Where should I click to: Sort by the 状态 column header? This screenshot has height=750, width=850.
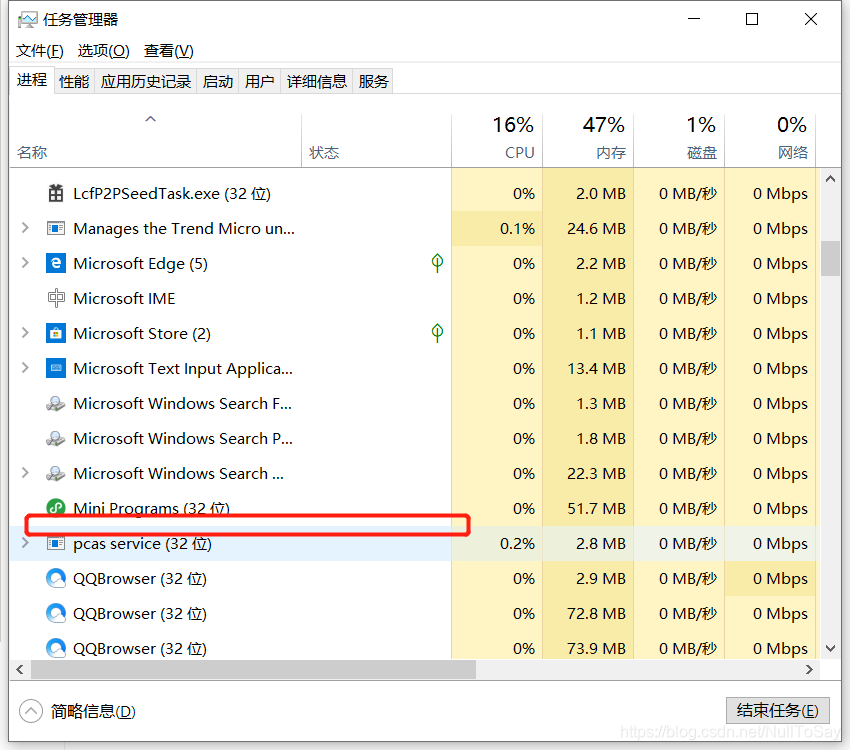coord(376,140)
